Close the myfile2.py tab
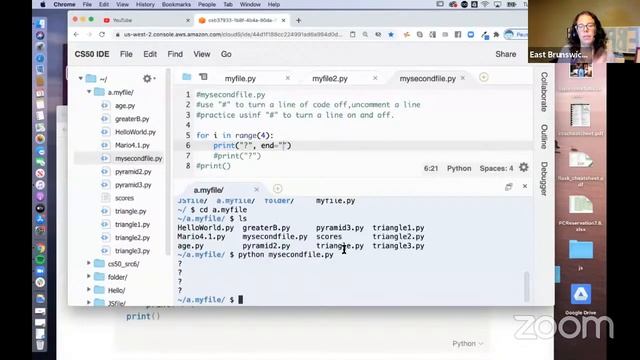640x360 pixels. (x=375, y=78)
